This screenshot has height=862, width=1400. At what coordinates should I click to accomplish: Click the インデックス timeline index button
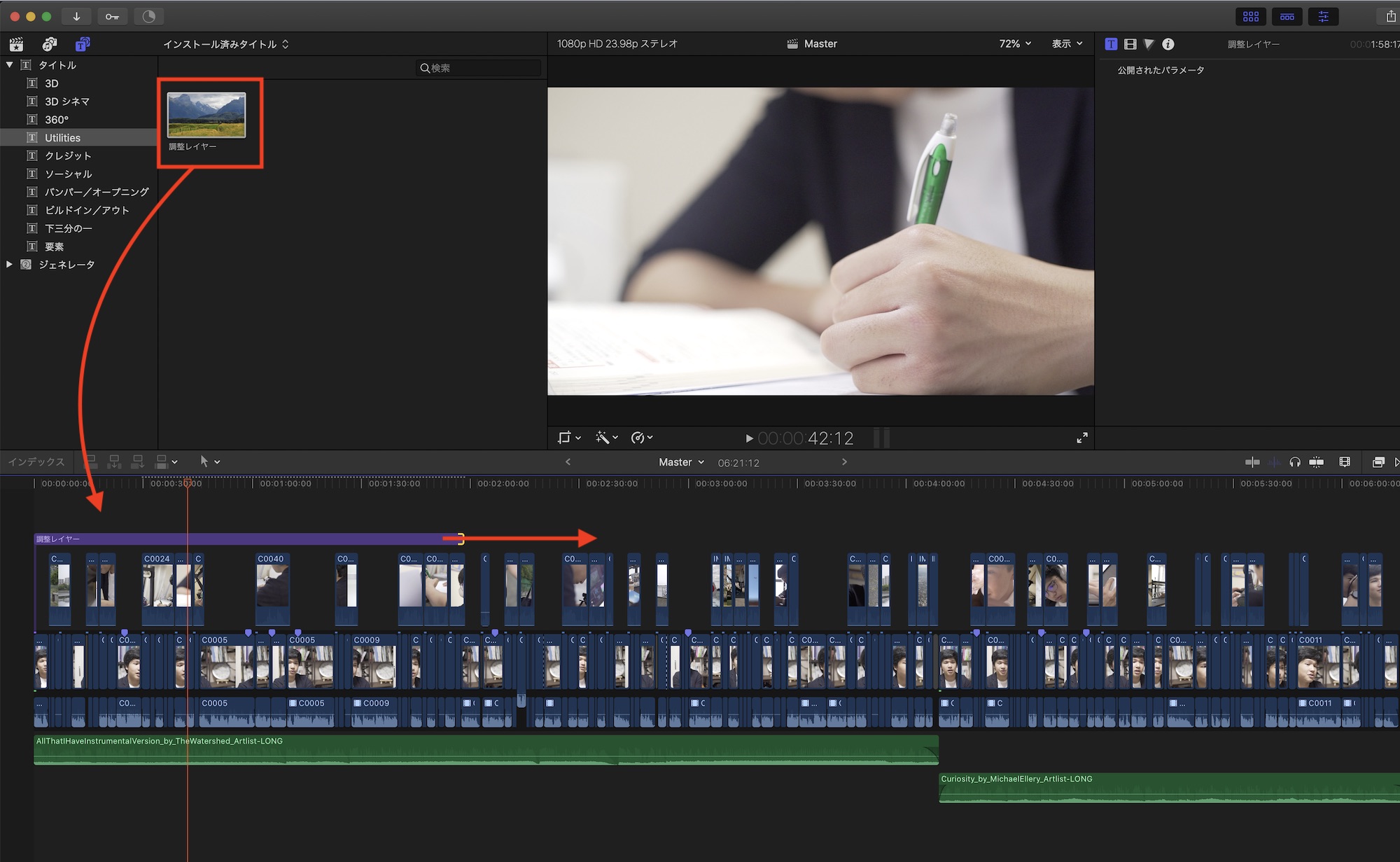click(x=36, y=461)
